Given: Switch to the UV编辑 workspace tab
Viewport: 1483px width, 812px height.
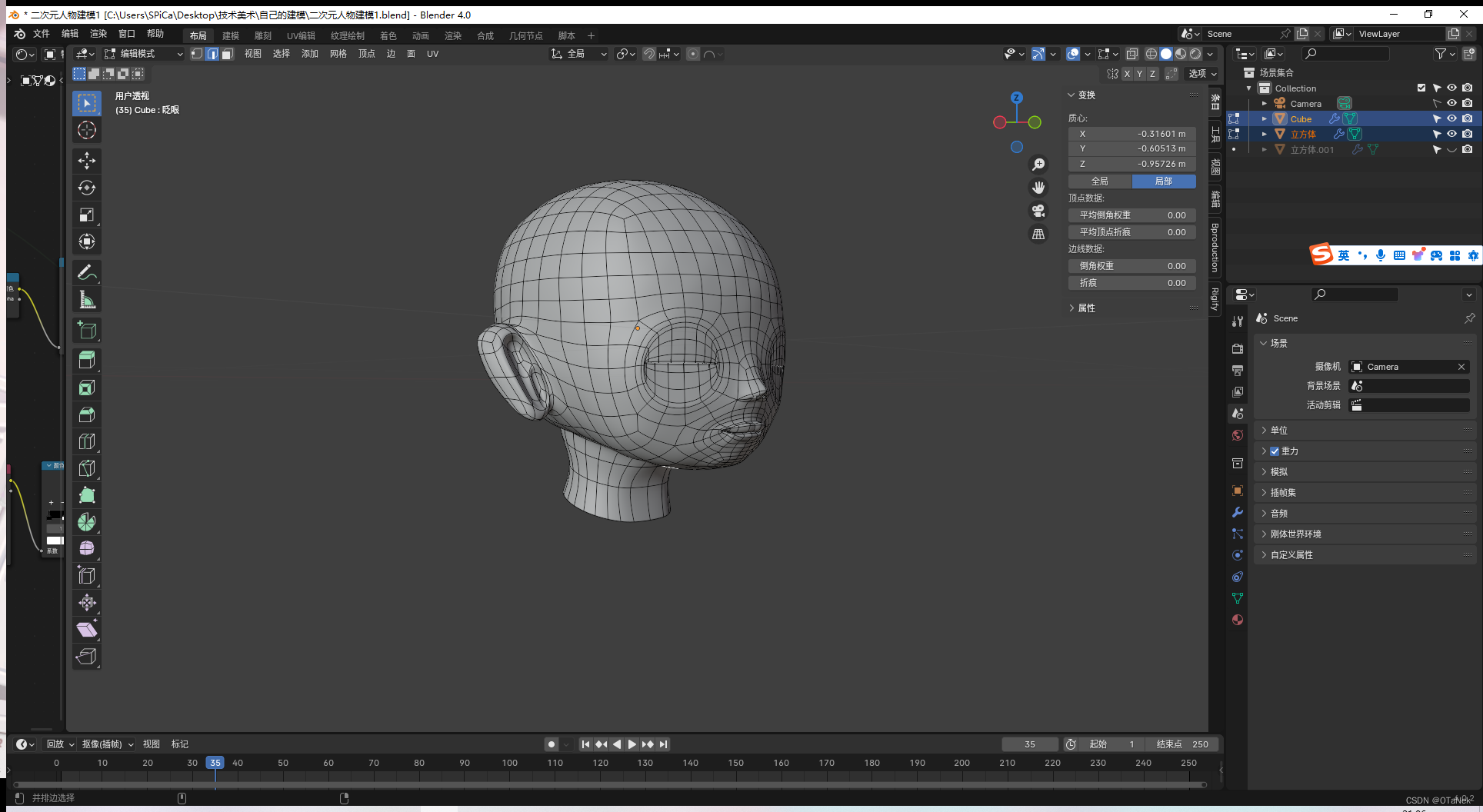Looking at the screenshot, I should click(301, 35).
